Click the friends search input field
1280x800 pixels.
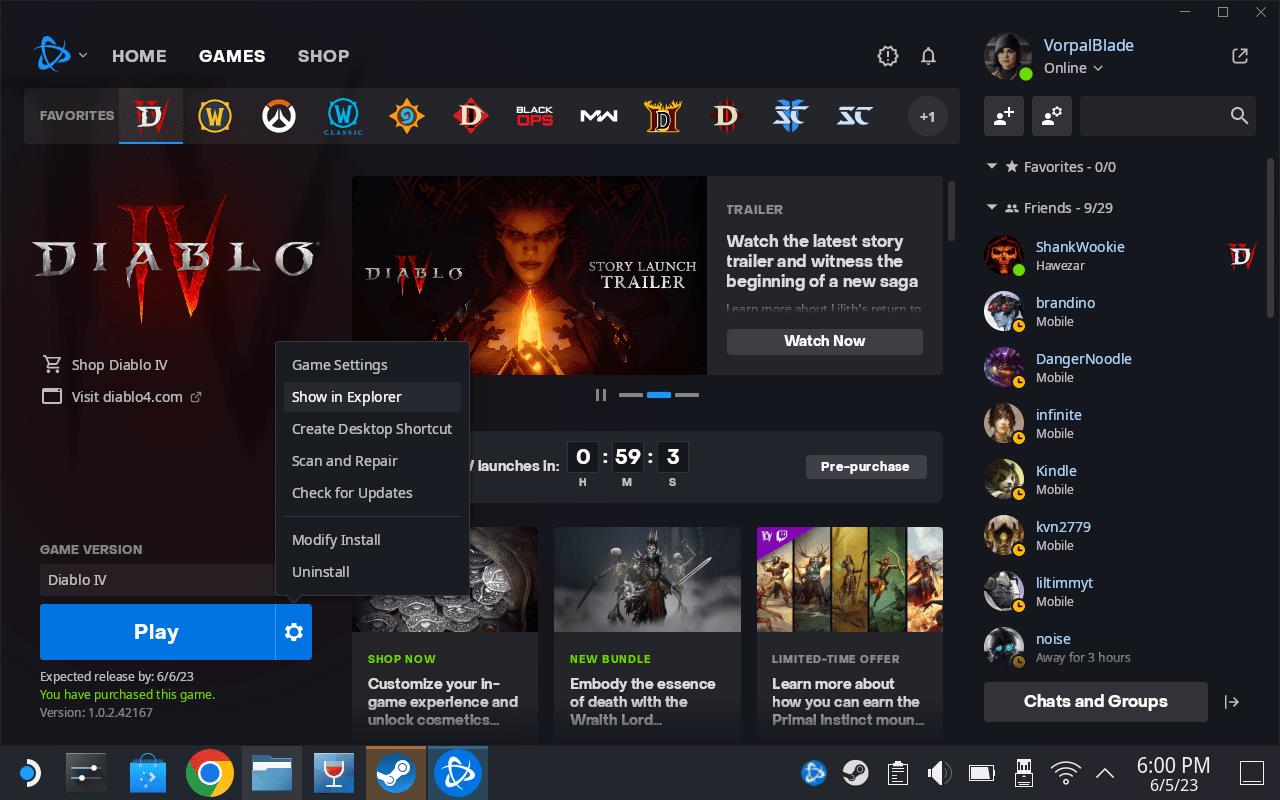(x=1155, y=116)
